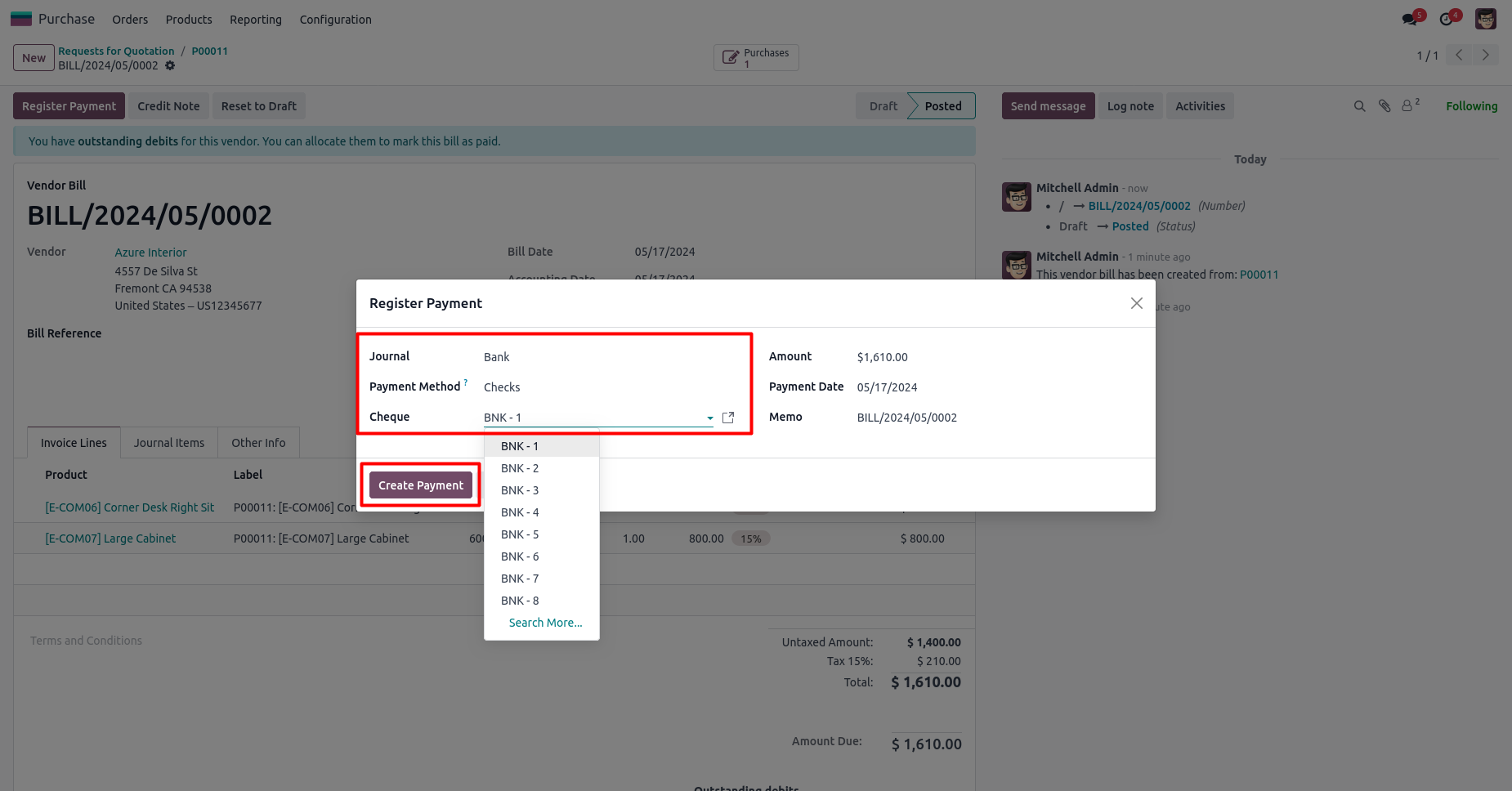The image size is (1512, 791).
Task: Select BNK - 7 from list
Action: [x=541, y=579]
